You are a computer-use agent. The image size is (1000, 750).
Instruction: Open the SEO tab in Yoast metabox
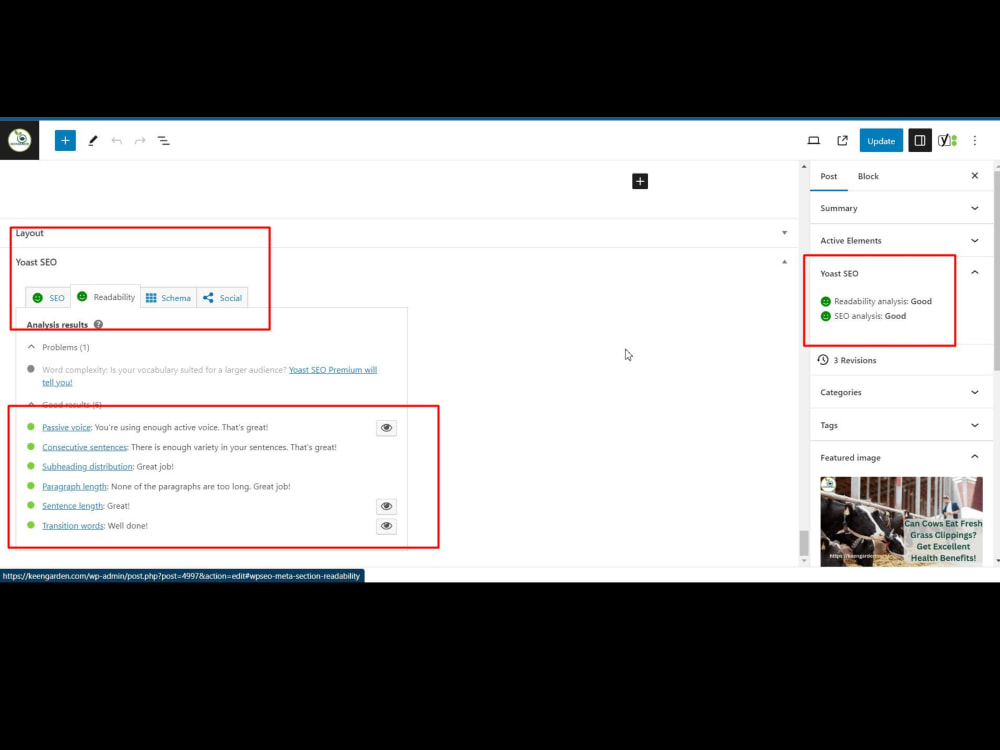(48, 298)
